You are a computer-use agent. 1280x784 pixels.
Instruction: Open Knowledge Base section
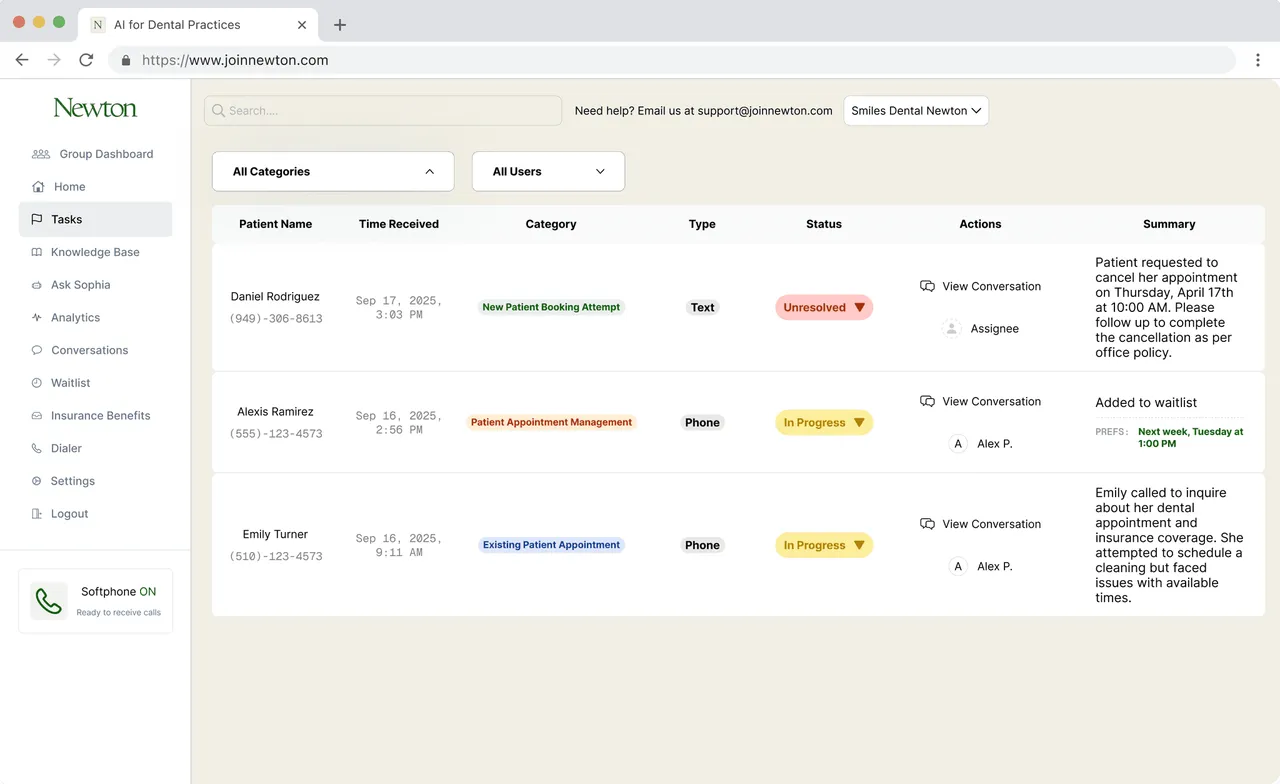tap(95, 252)
